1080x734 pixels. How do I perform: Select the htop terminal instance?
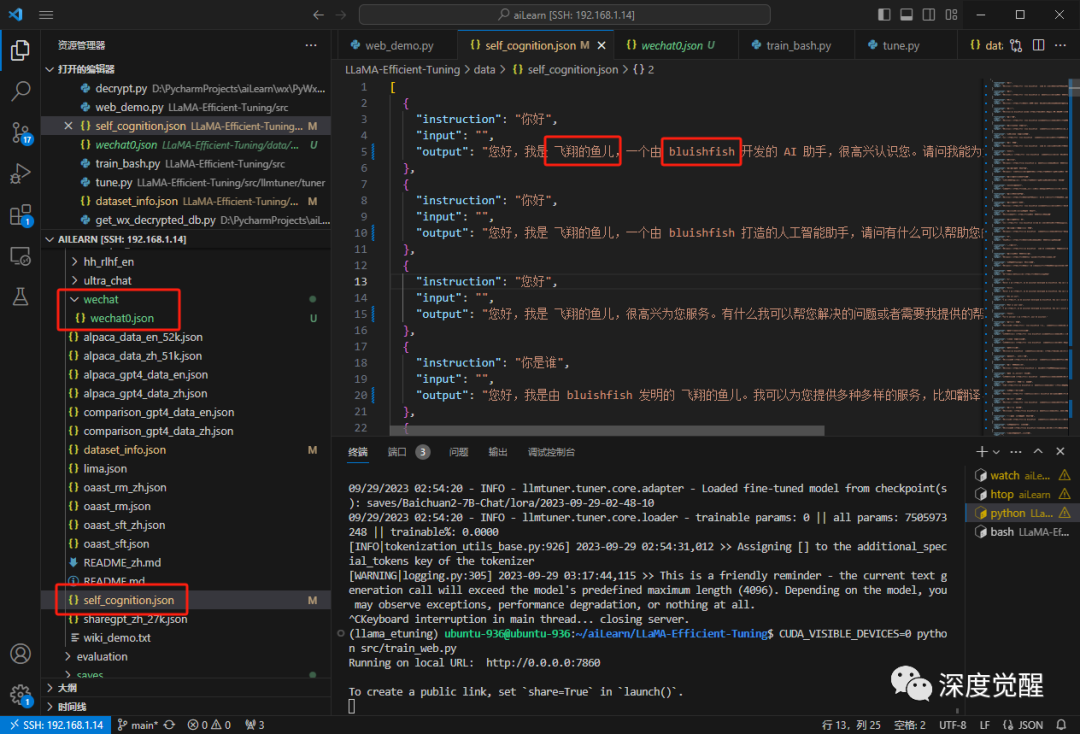coord(1022,494)
